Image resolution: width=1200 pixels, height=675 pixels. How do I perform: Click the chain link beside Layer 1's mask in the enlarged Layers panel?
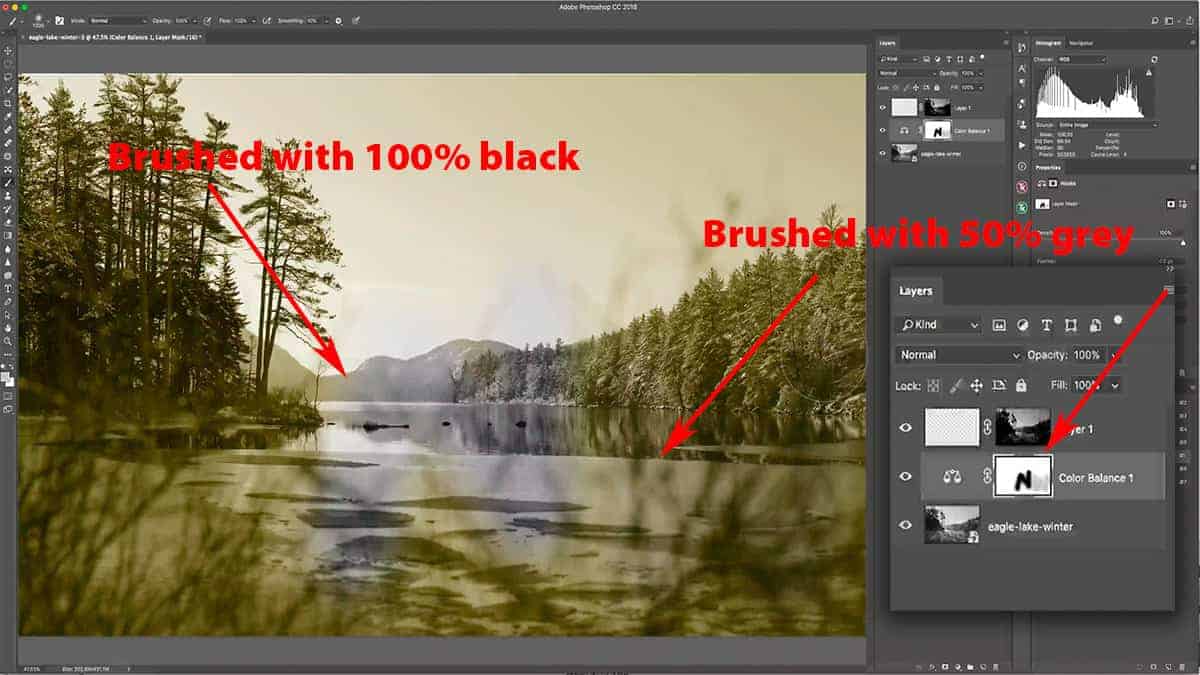pyautogui.click(x=986, y=428)
